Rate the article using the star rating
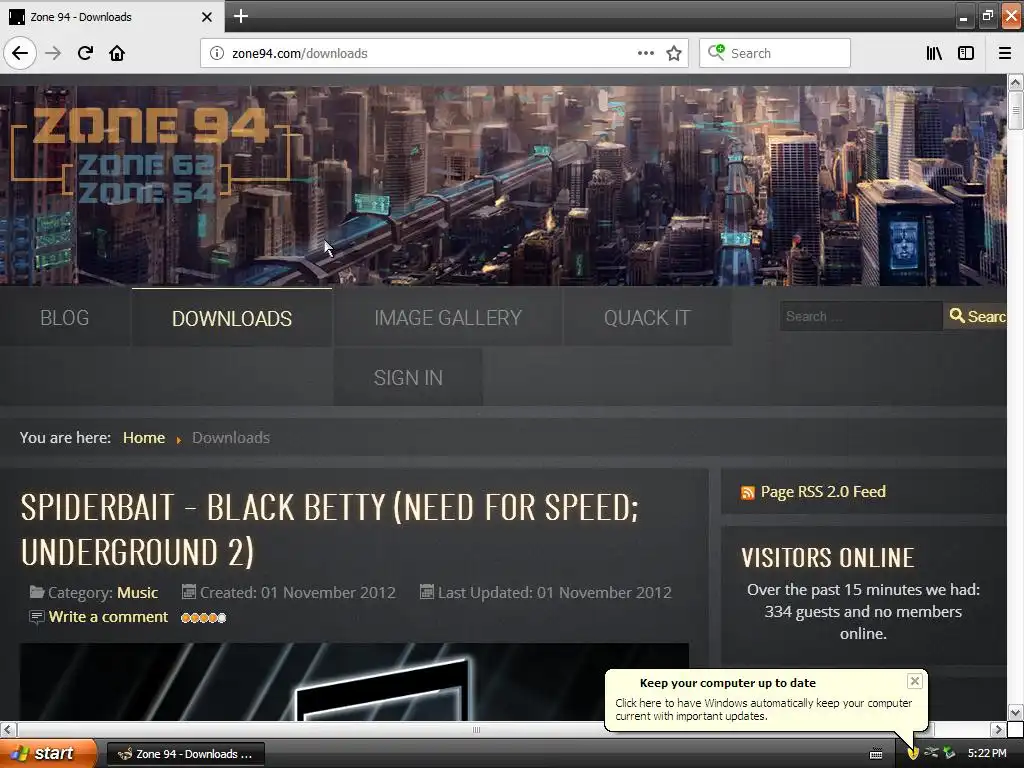The height and width of the screenshot is (768, 1024). [x=204, y=618]
